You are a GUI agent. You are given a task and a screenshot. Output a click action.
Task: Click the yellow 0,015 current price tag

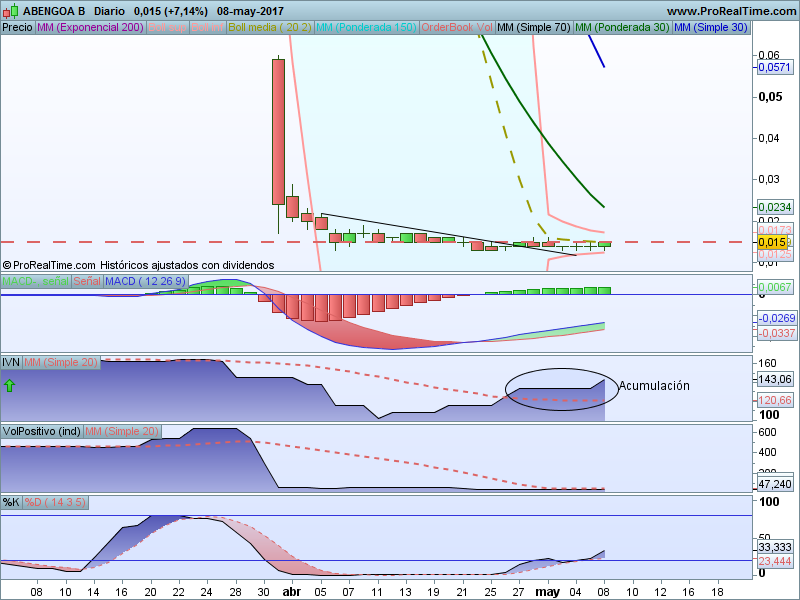tap(771, 242)
